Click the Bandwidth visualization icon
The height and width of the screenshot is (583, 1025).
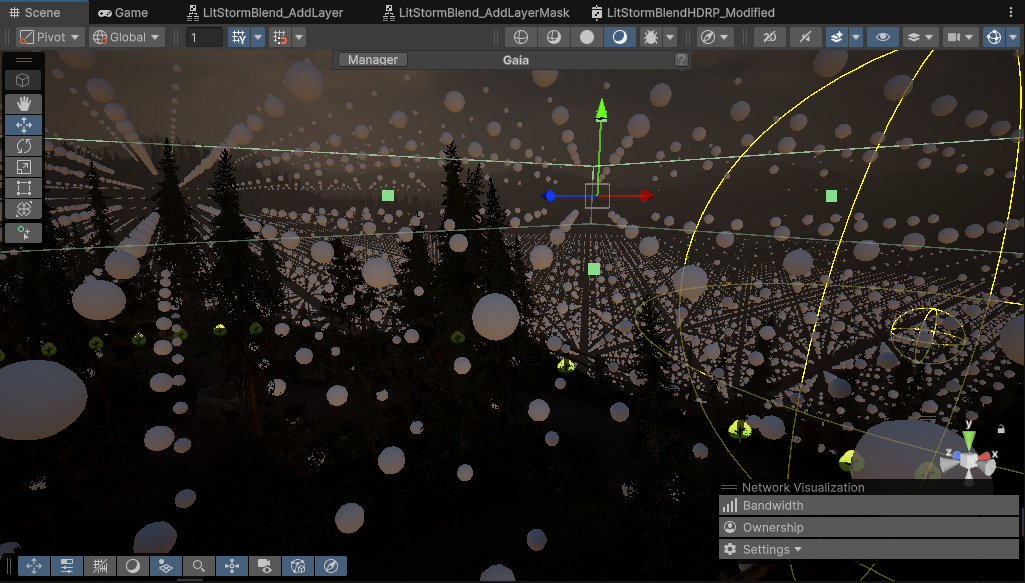tap(730, 506)
